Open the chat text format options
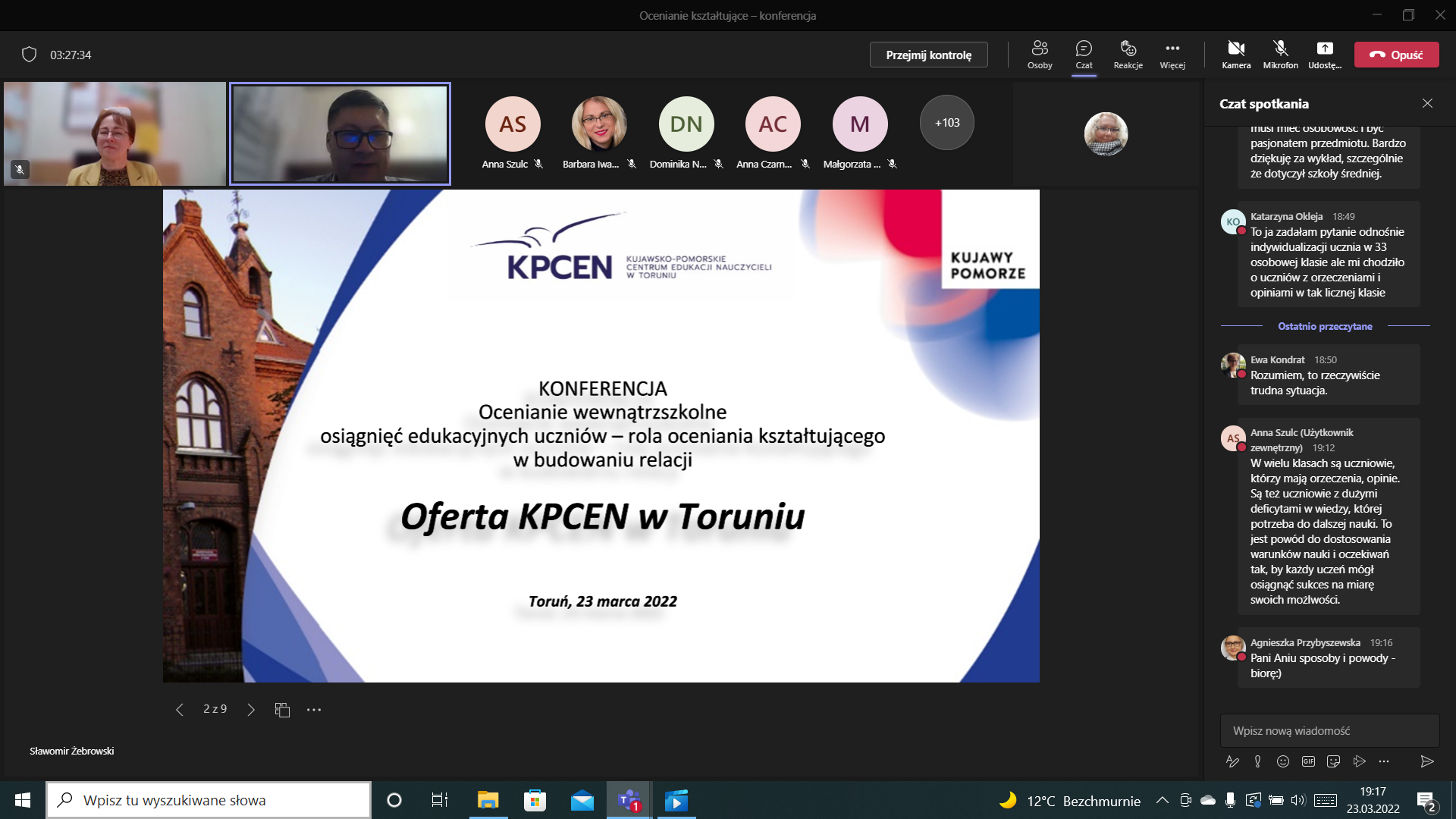The image size is (1456, 819). tap(1232, 761)
